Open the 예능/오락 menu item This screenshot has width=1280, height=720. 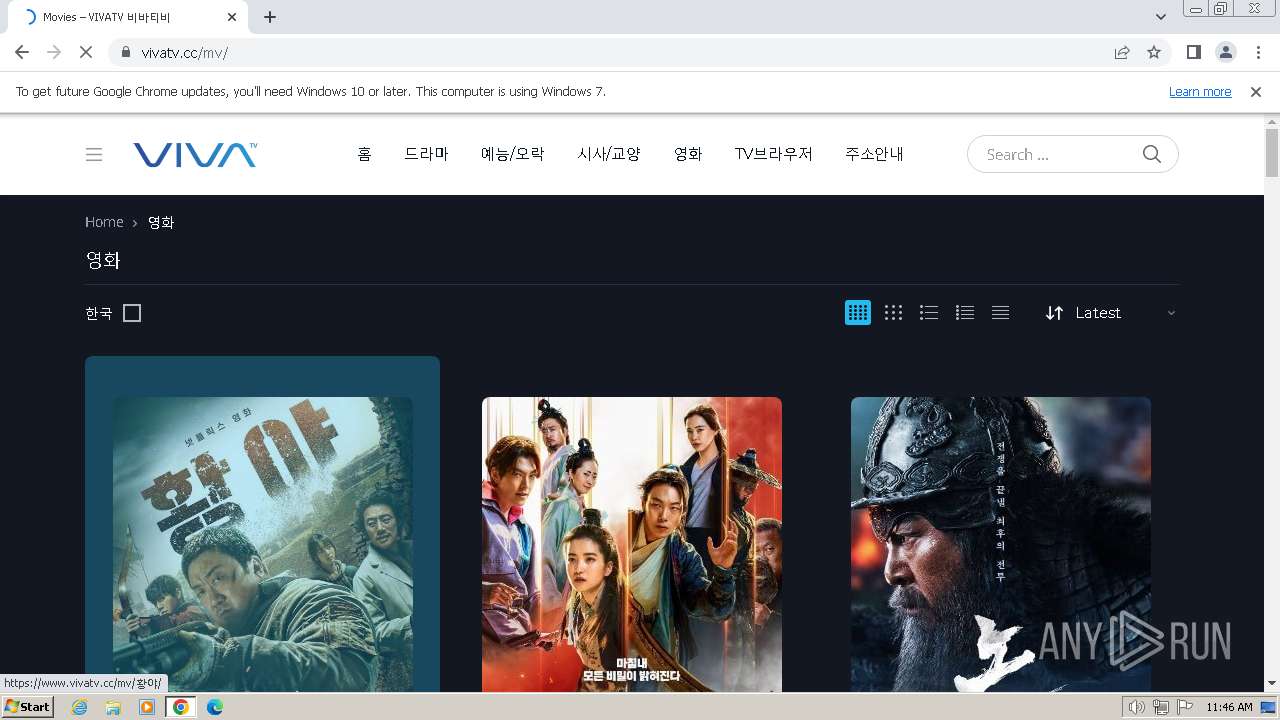(x=513, y=154)
